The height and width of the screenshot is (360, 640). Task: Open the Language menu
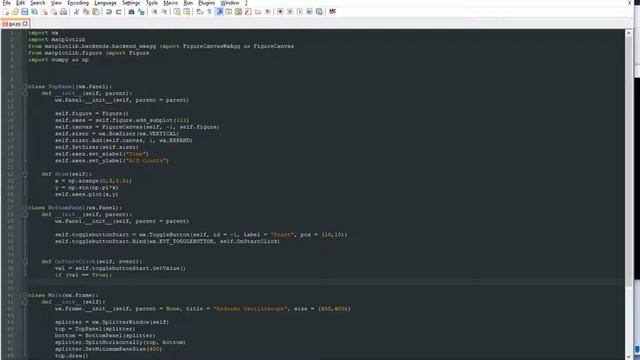pyautogui.click(x=105, y=3)
